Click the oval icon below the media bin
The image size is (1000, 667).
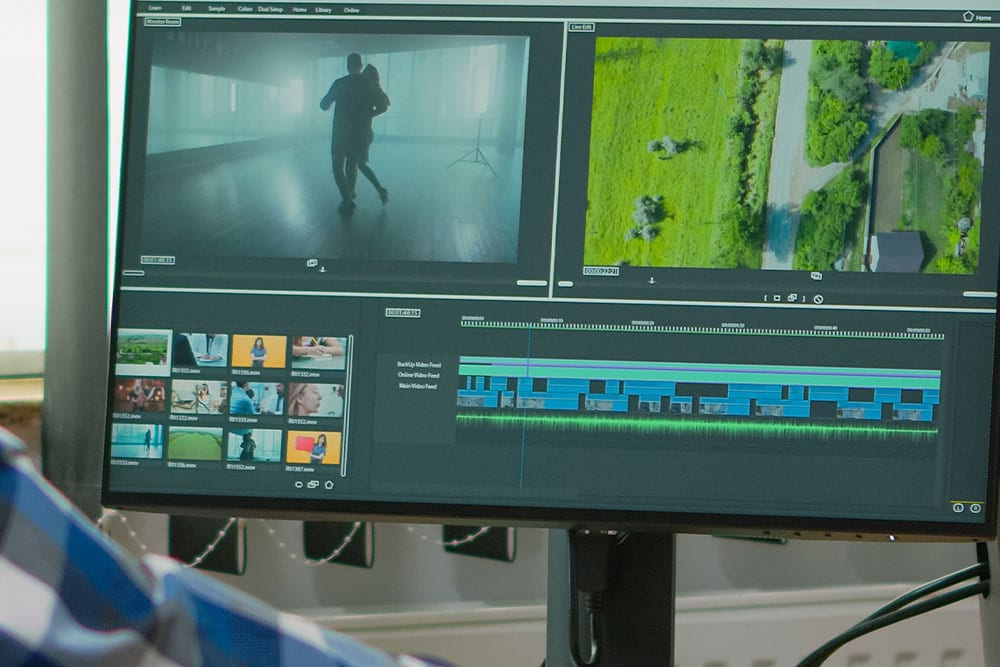(x=298, y=485)
